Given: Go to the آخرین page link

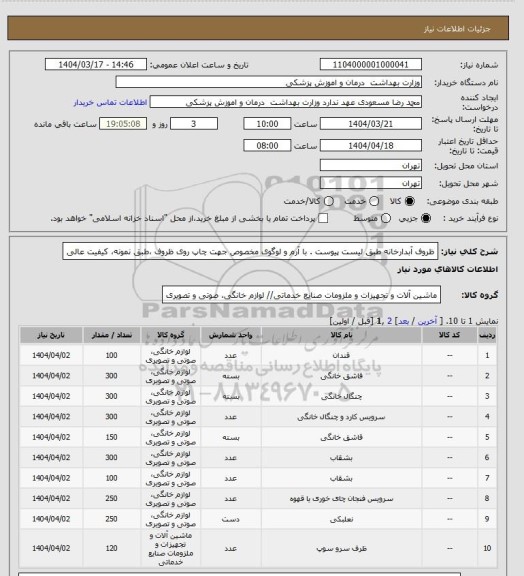Looking at the screenshot, I should (428, 321).
